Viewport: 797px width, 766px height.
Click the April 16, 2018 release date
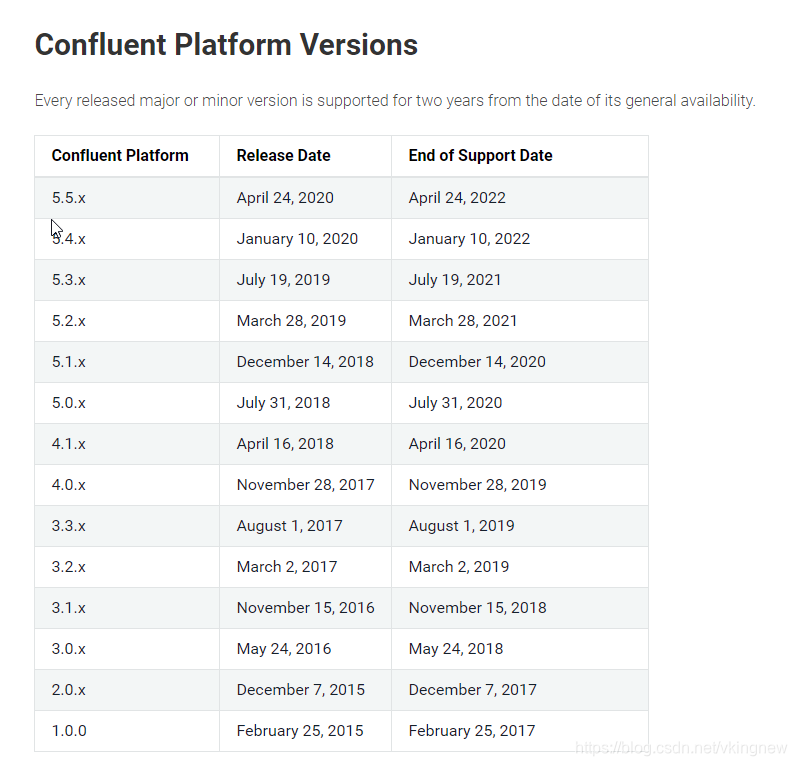pos(285,443)
